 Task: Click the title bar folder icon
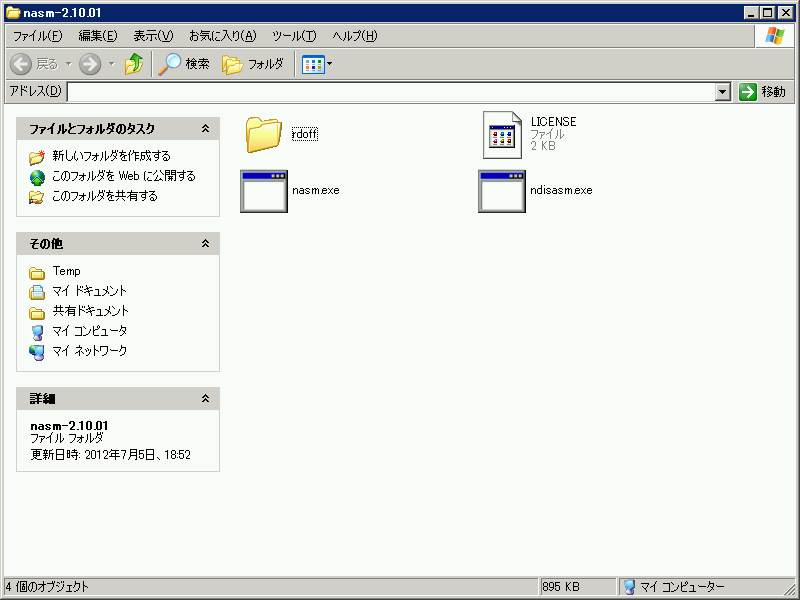click(x=13, y=12)
